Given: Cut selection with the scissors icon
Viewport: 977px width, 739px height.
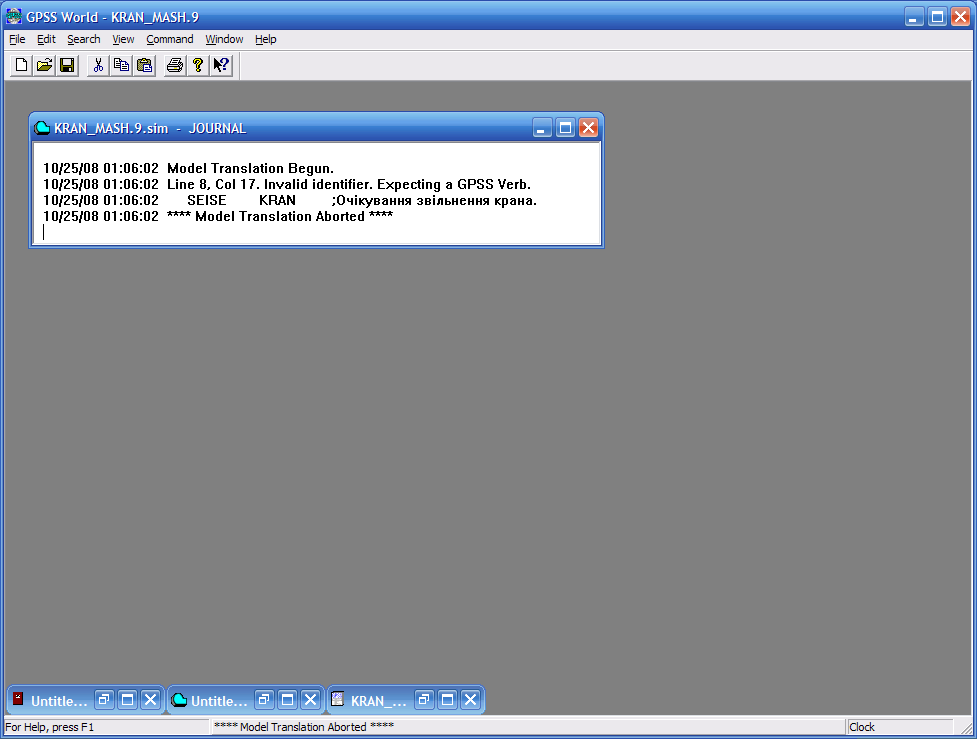Looking at the screenshot, I should [x=98, y=65].
